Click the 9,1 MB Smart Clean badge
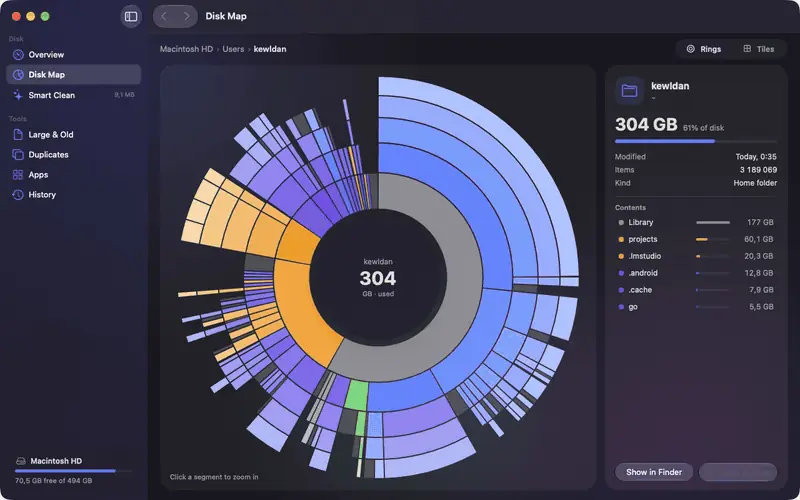Image resolution: width=800 pixels, height=500 pixels. point(124,95)
